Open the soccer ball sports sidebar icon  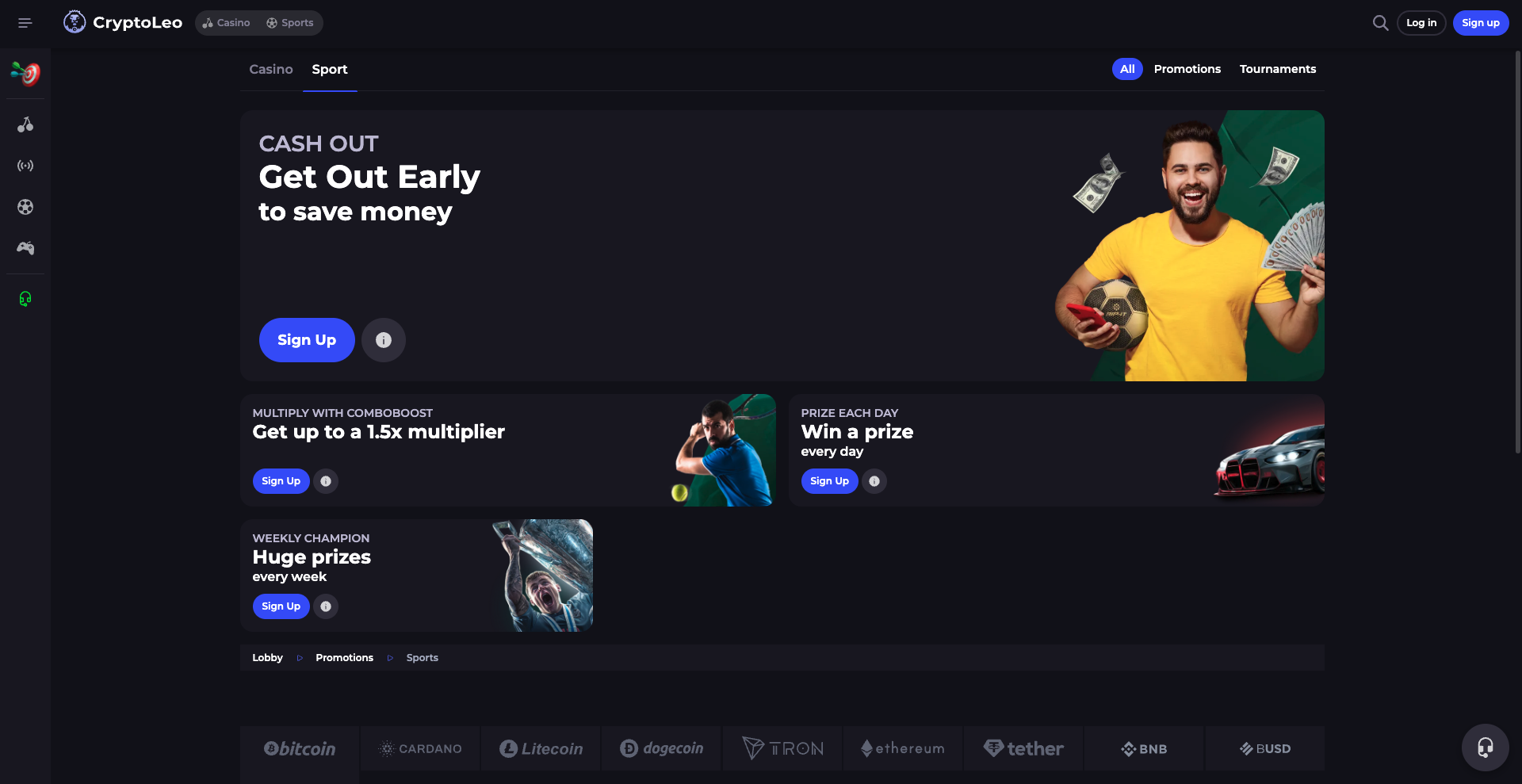click(25, 207)
